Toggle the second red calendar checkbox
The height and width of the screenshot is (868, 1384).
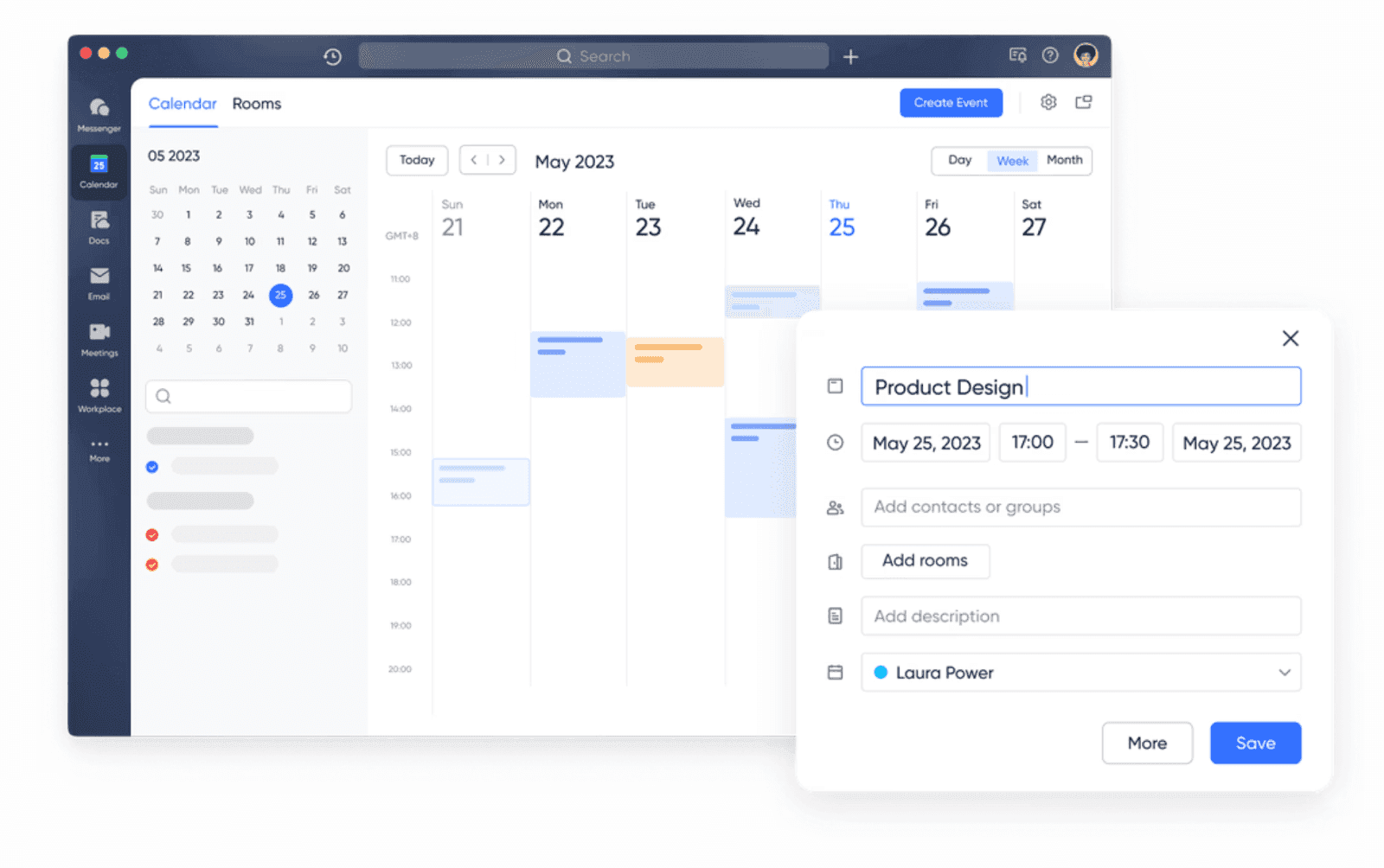152,565
